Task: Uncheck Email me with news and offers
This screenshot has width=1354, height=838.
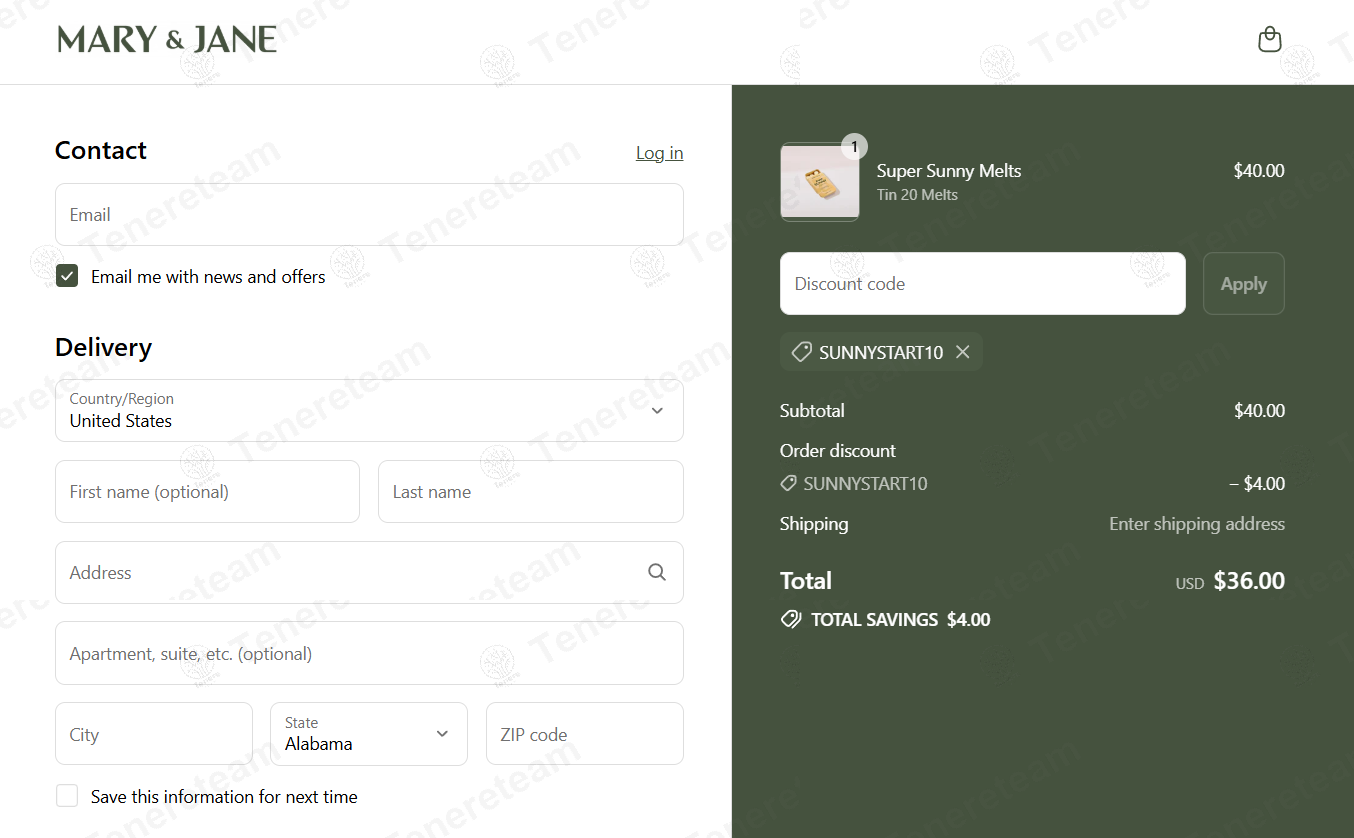Action: [x=67, y=276]
